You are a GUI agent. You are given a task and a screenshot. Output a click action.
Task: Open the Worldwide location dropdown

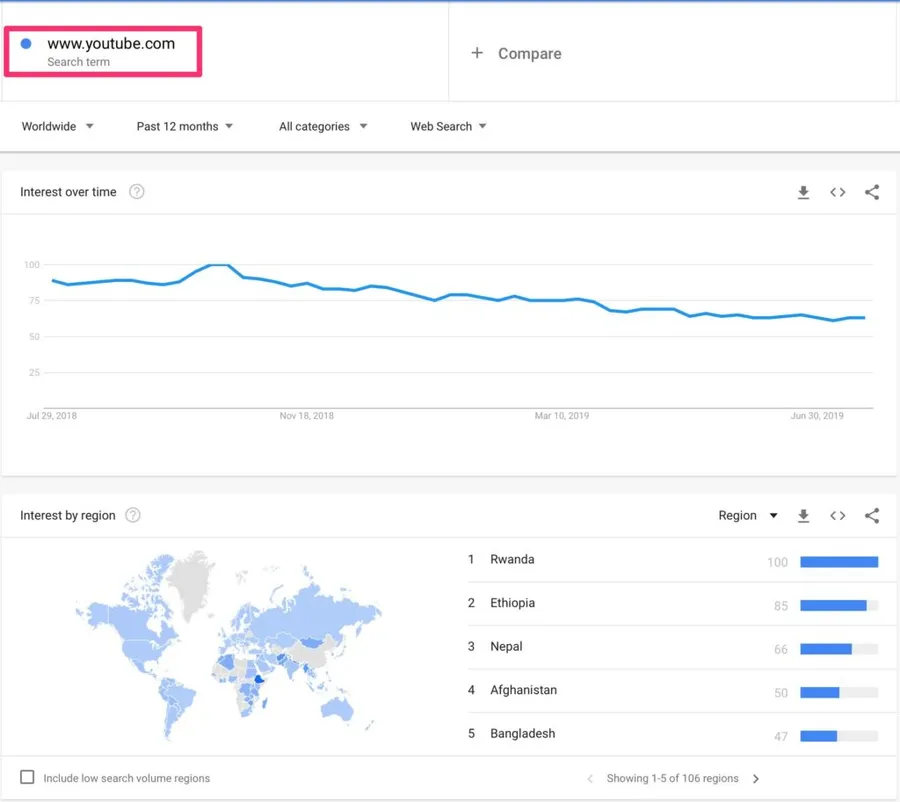[58, 127]
